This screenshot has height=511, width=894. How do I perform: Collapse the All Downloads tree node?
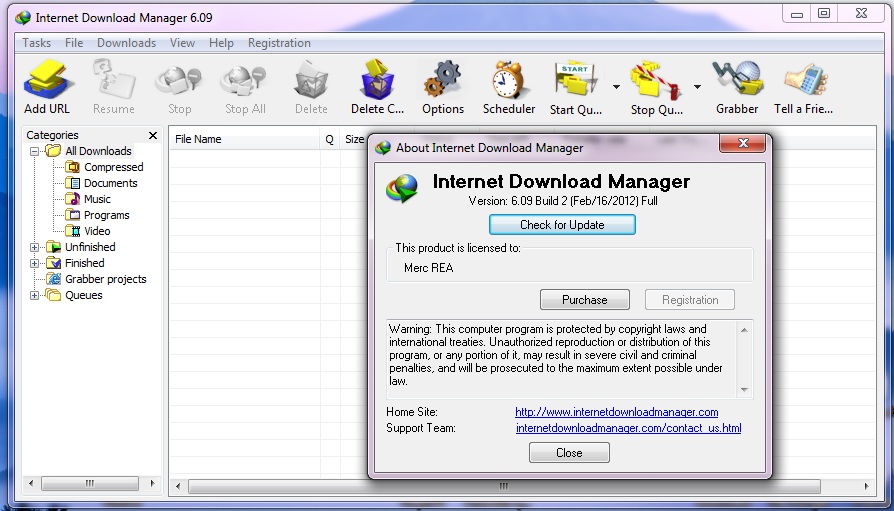[x=34, y=152]
